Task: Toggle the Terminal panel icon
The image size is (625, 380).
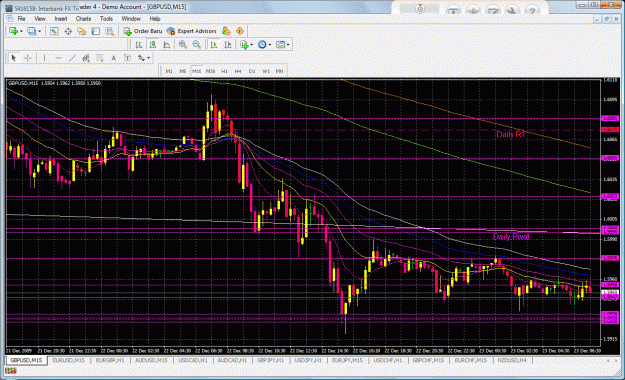Action: coord(96,31)
